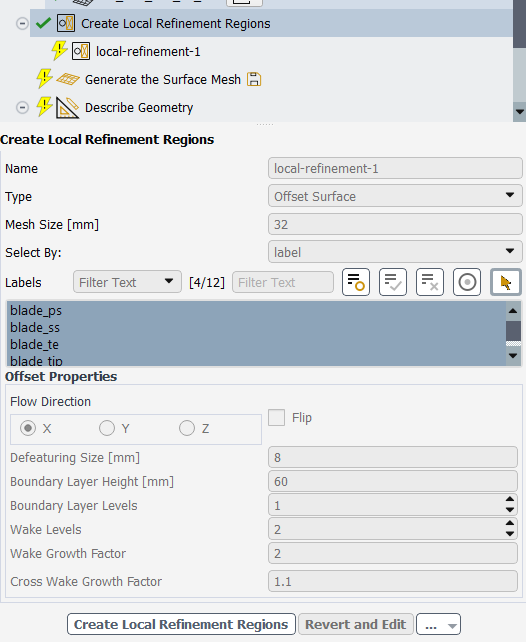Image resolution: width=526 pixels, height=642 pixels.
Task: Click scroll down arrow of workflow tree
Action: point(519,112)
